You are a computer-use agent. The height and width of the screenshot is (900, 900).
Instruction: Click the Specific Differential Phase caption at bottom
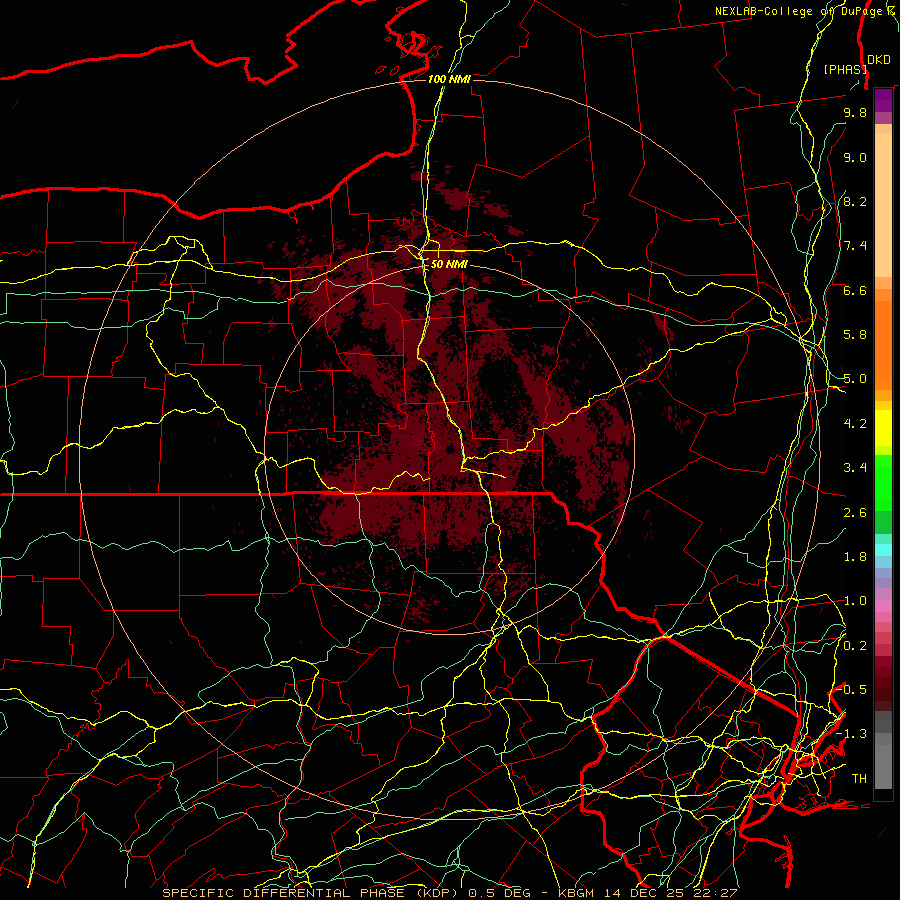pyautogui.click(x=450, y=893)
